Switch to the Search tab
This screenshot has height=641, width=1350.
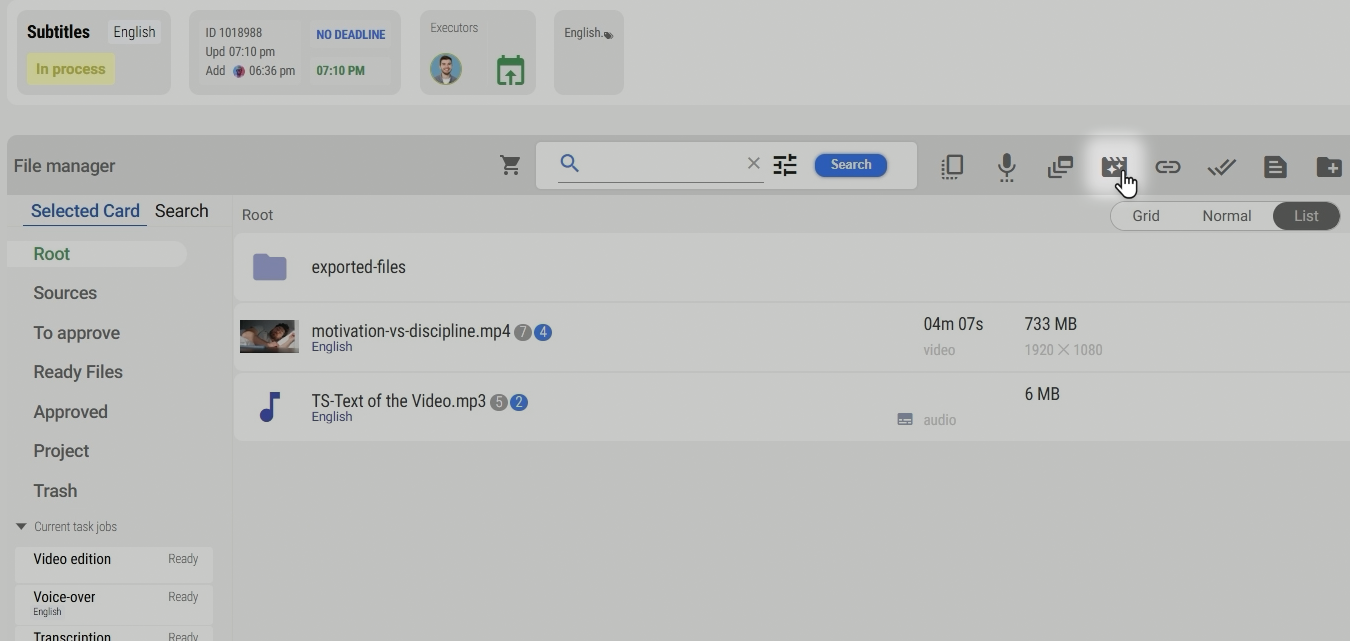click(x=181, y=211)
